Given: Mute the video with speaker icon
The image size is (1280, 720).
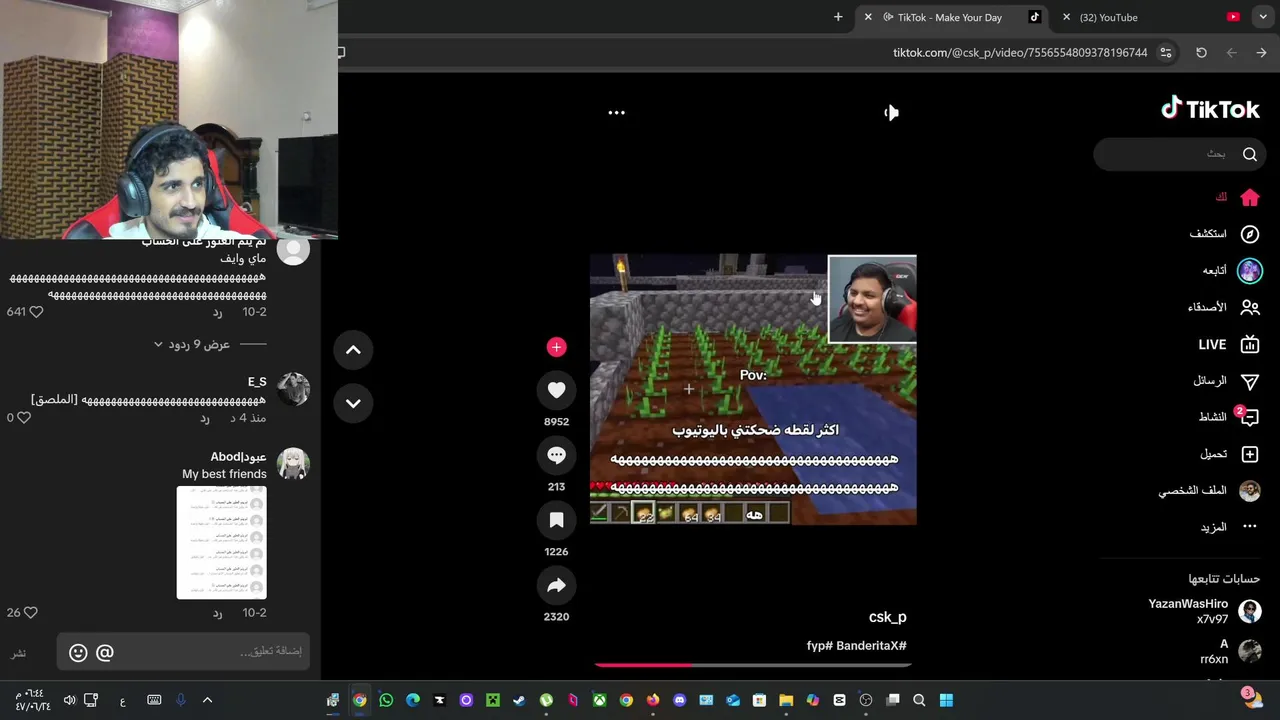Looking at the screenshot, I should [x=892, y=113].
